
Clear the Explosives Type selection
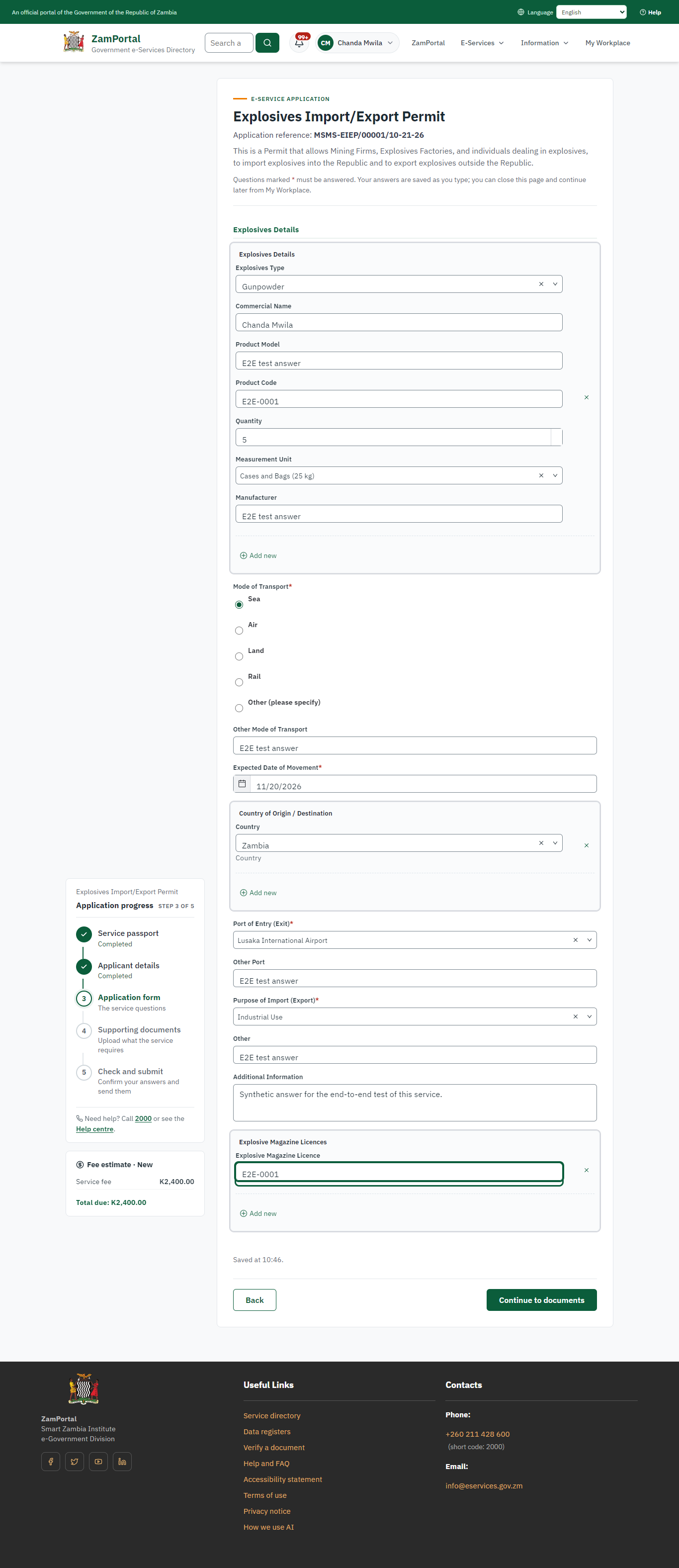541,284
